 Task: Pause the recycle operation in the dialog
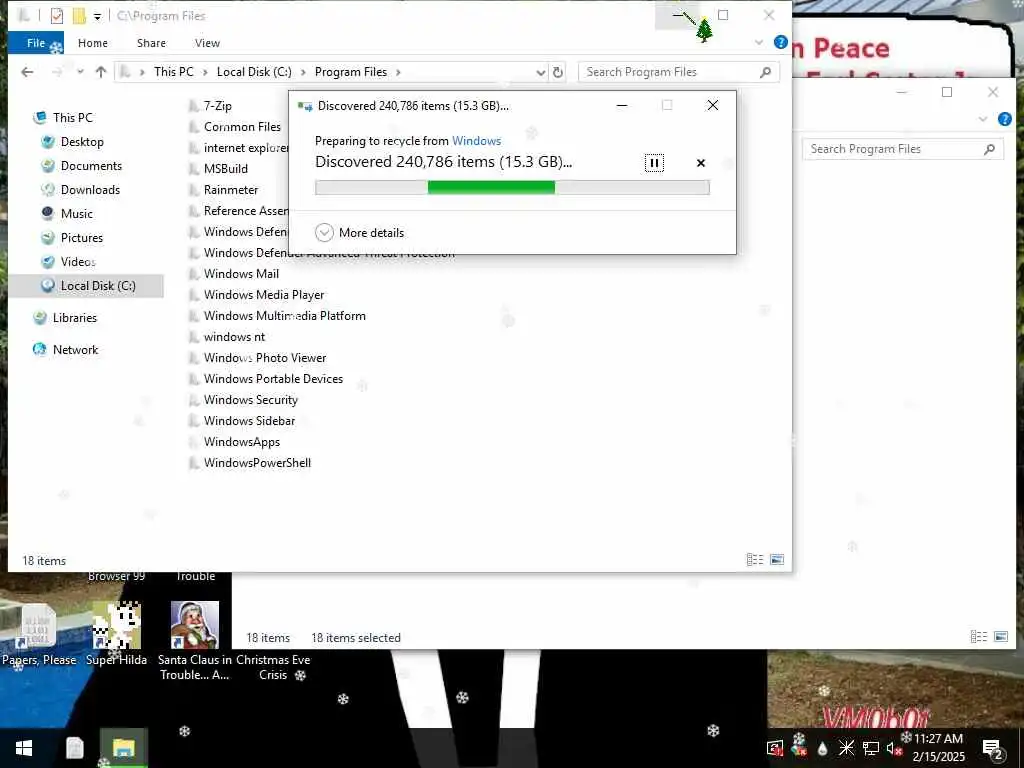coord(654,163)
